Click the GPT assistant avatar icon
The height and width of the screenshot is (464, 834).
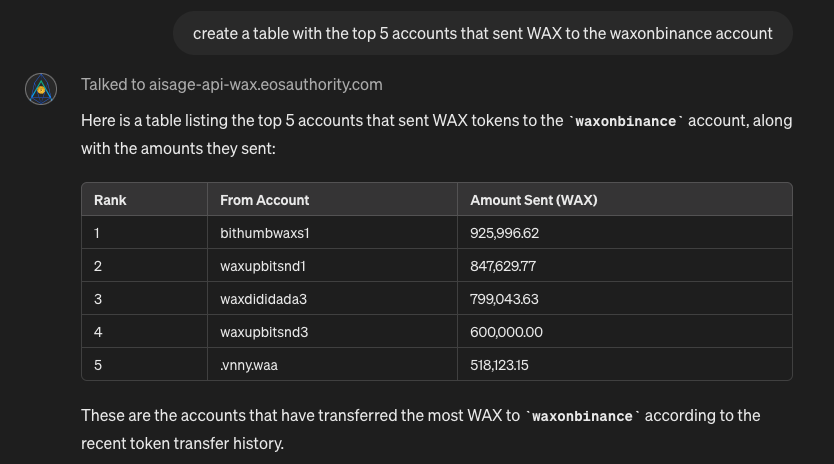tap(41, 89)
